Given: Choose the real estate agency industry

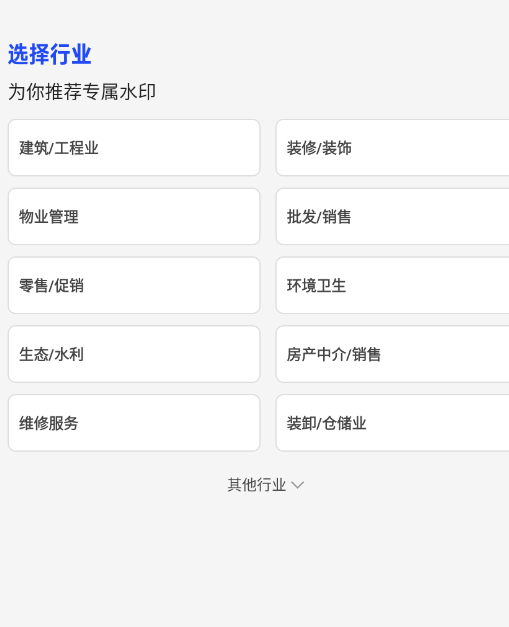Looking at the screenshot, I should [392, 354].
